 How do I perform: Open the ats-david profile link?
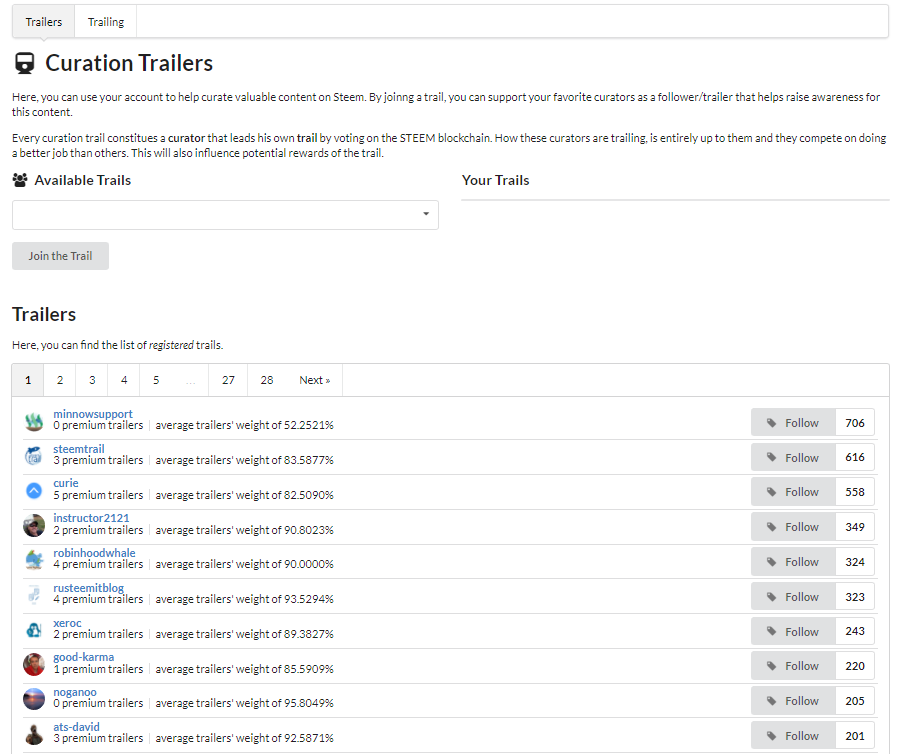click(x=76, y=727)
